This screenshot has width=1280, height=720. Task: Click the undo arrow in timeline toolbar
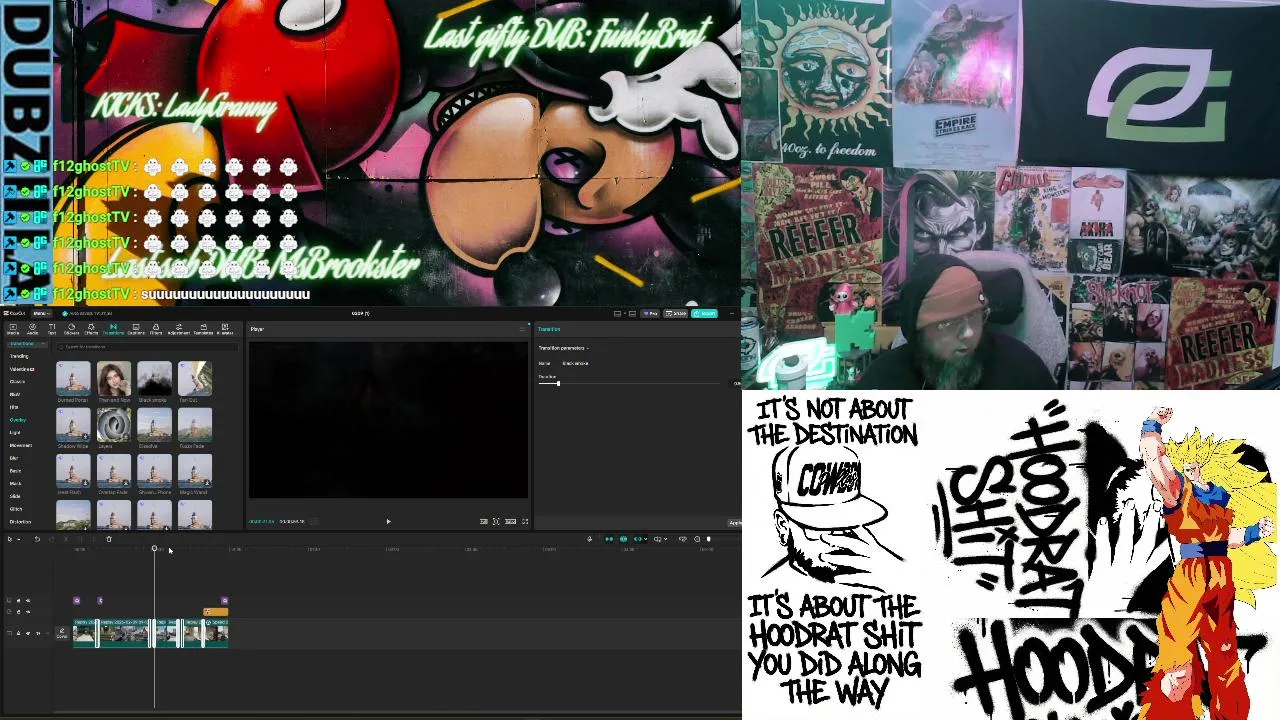(37, 539)
